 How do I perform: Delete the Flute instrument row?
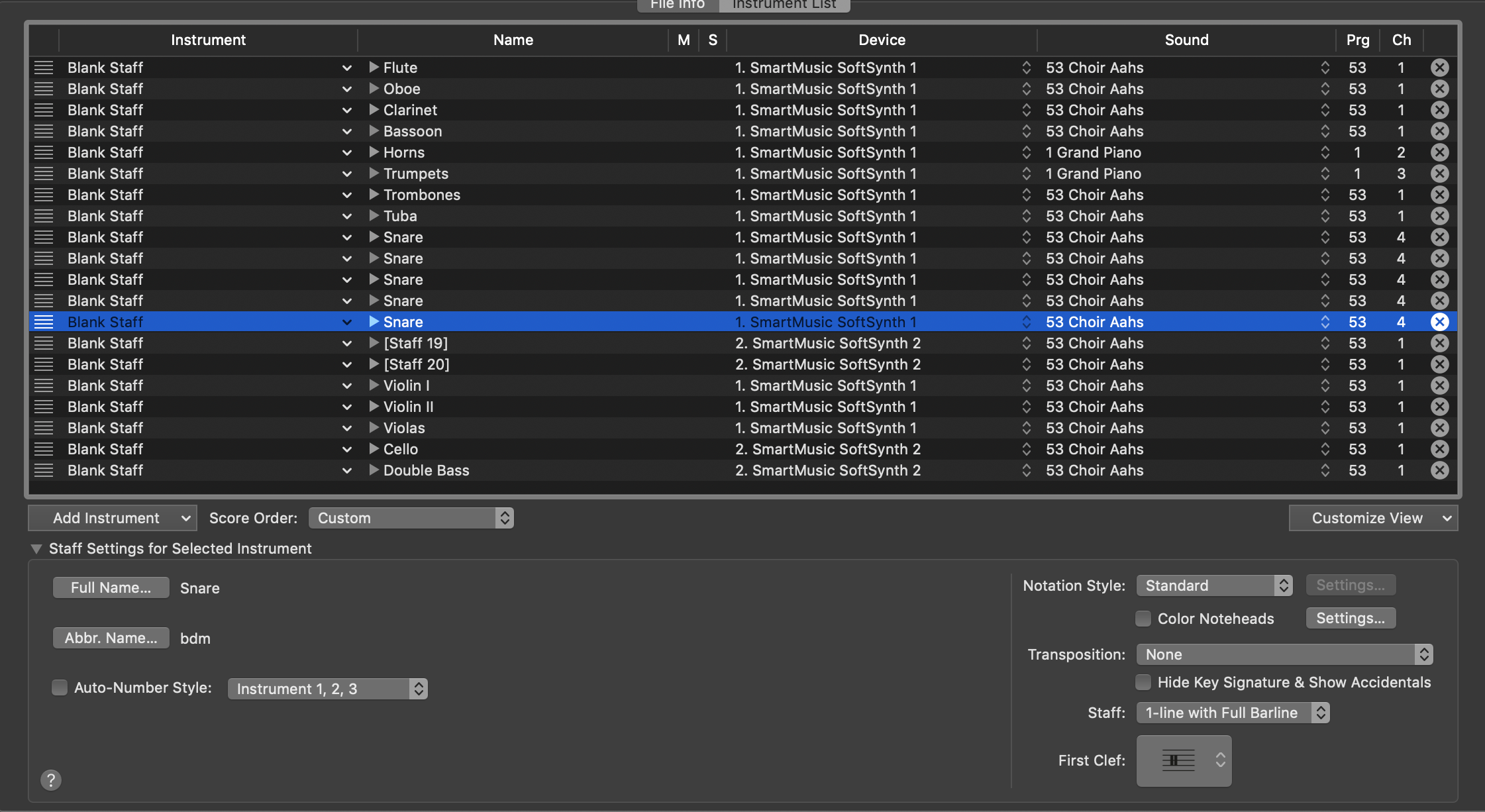(1439, 68)
